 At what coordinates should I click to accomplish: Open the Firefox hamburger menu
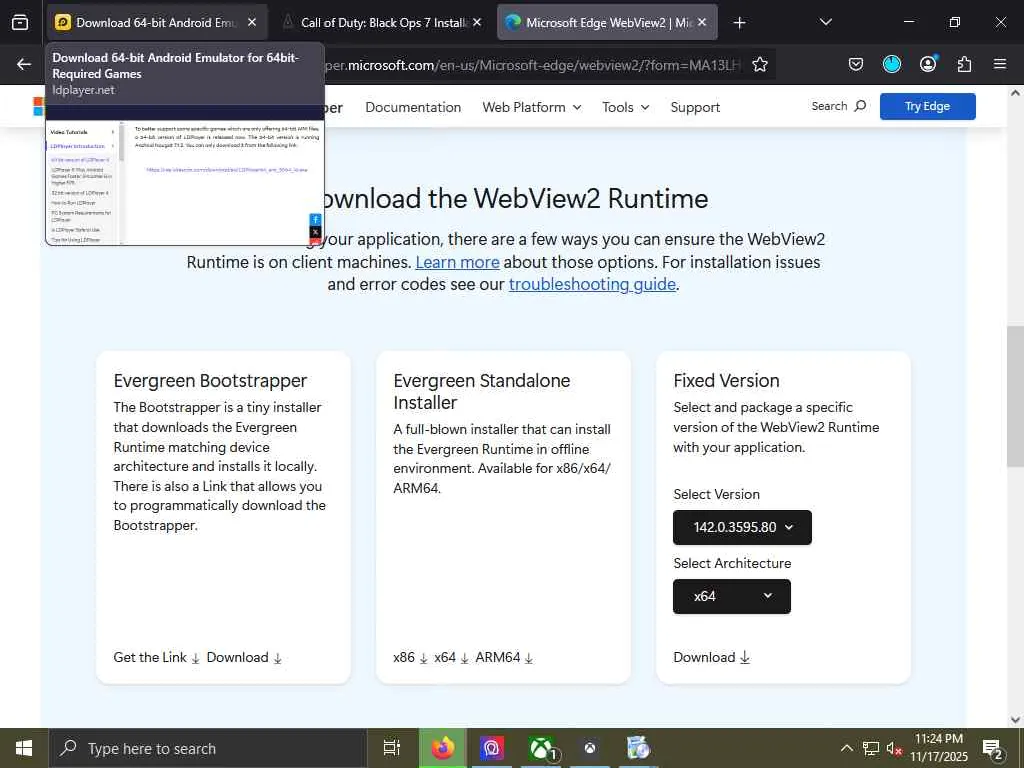point(1000,64)
